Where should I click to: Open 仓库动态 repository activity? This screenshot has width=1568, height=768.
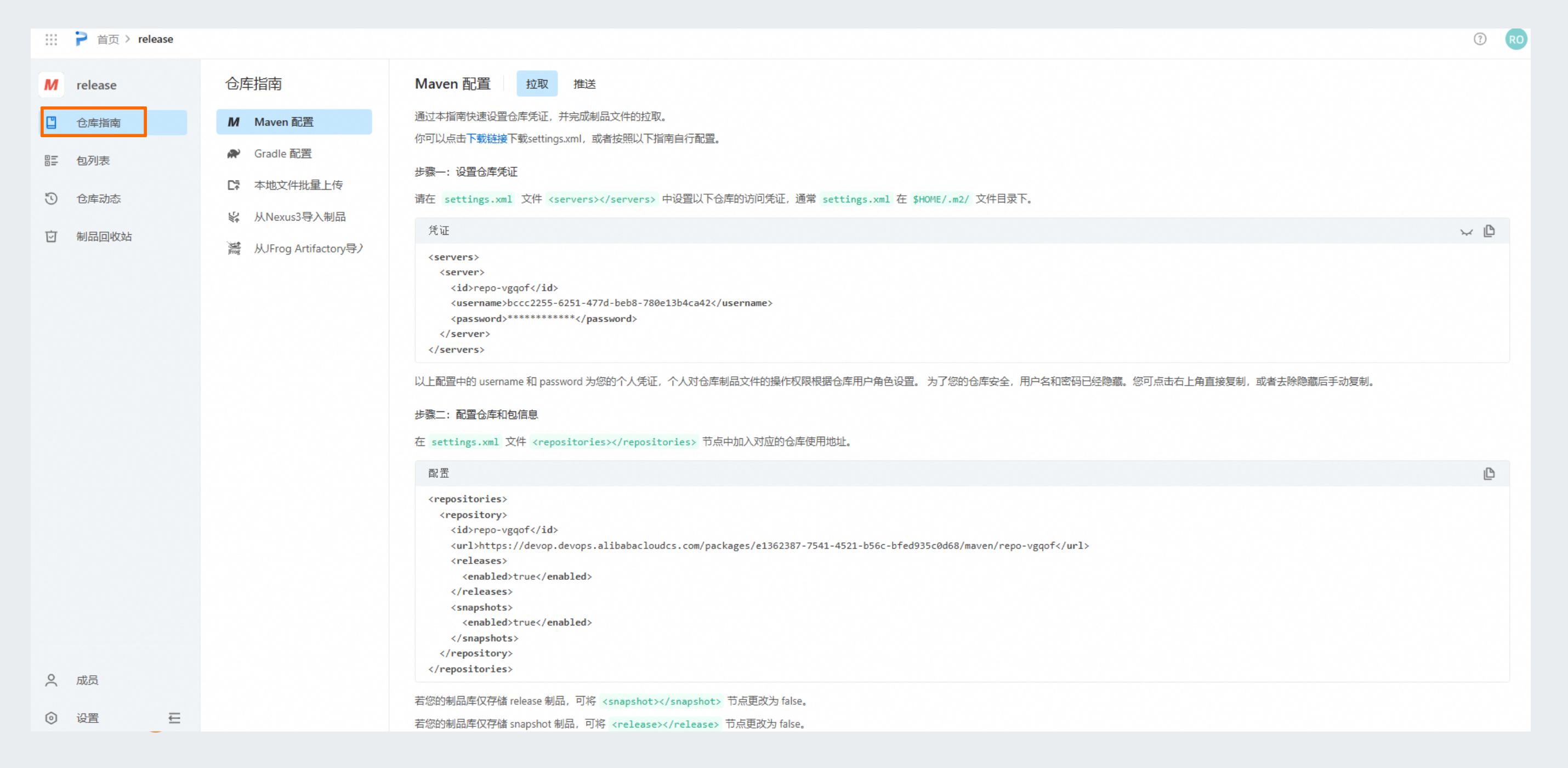tap(98, 199)
